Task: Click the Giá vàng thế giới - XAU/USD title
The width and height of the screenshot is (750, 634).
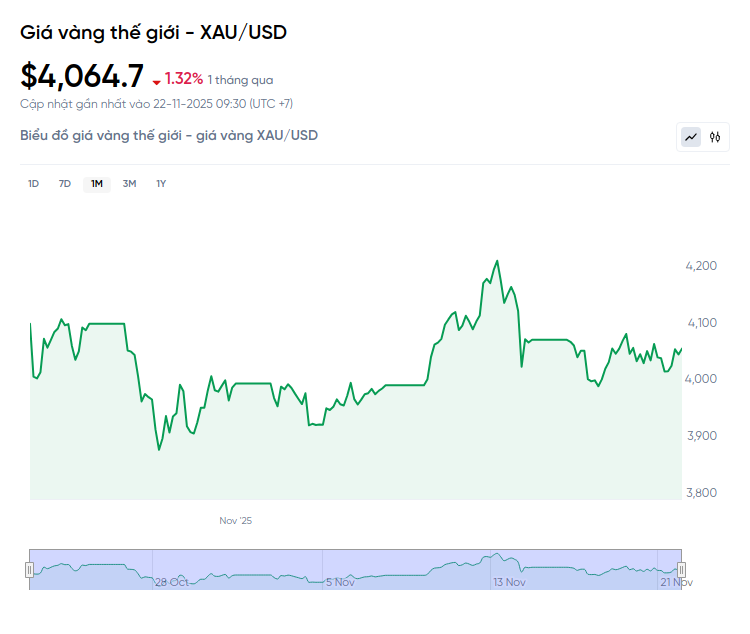Action: [153, 32]
